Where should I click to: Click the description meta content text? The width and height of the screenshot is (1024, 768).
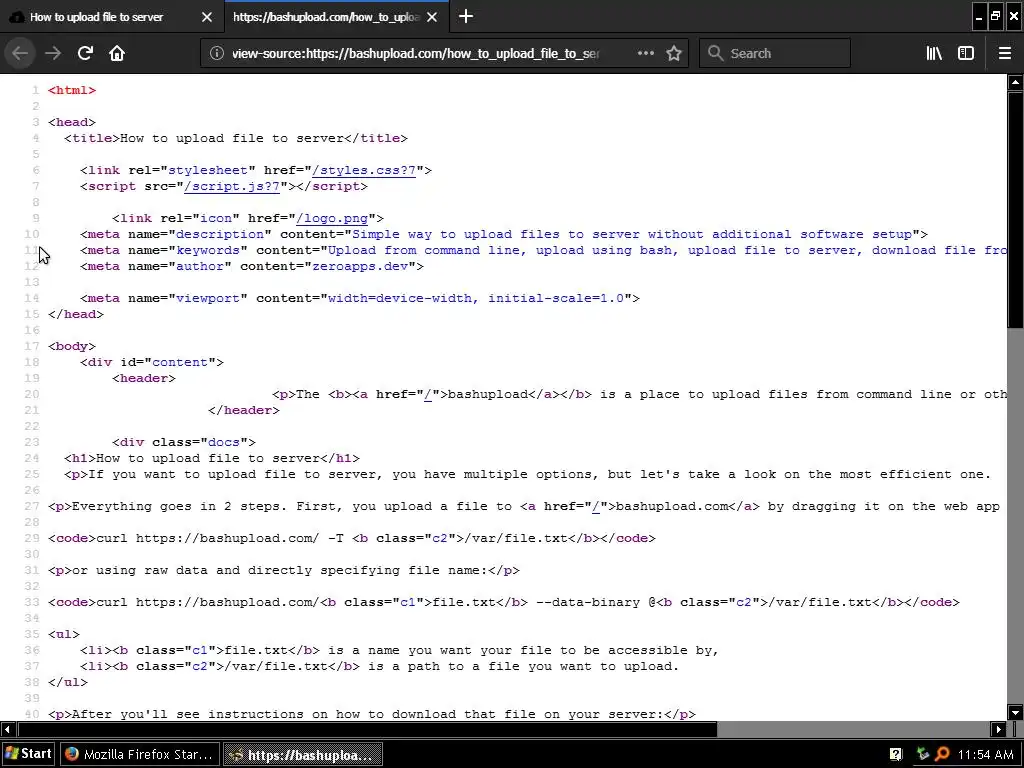click(x=632, y=234)
